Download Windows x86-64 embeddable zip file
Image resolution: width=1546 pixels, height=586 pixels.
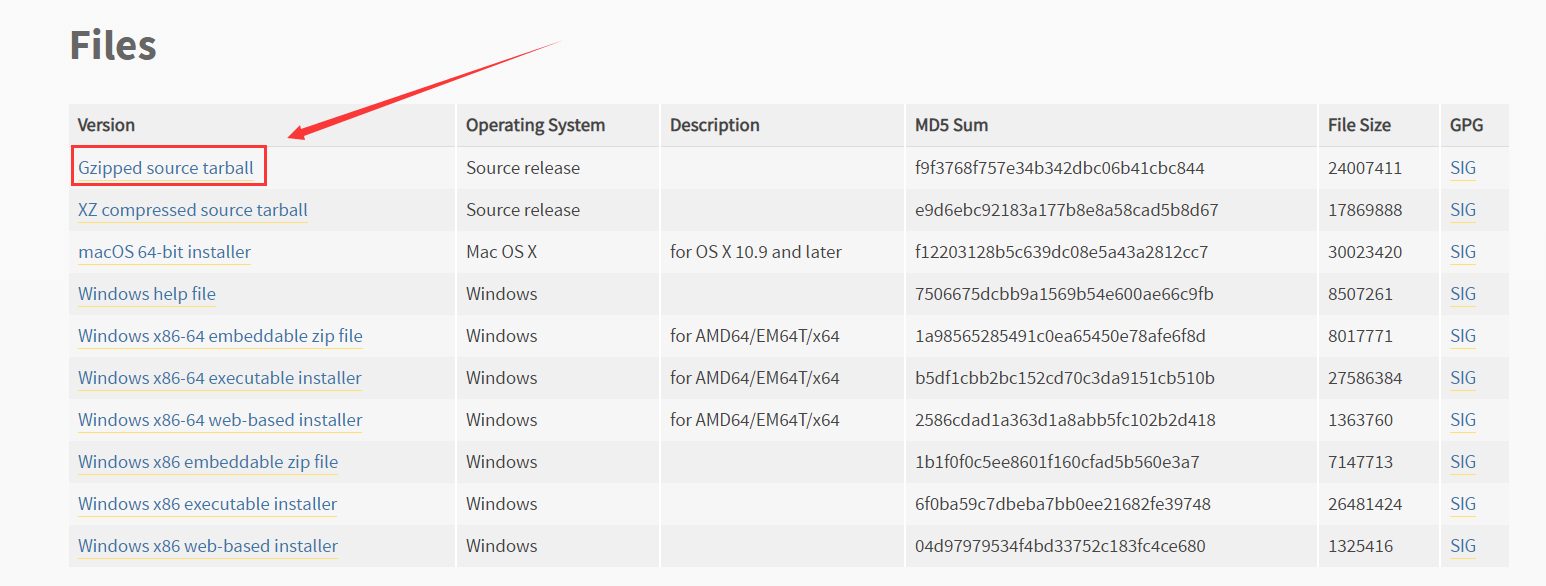click(x=220, y=336)
